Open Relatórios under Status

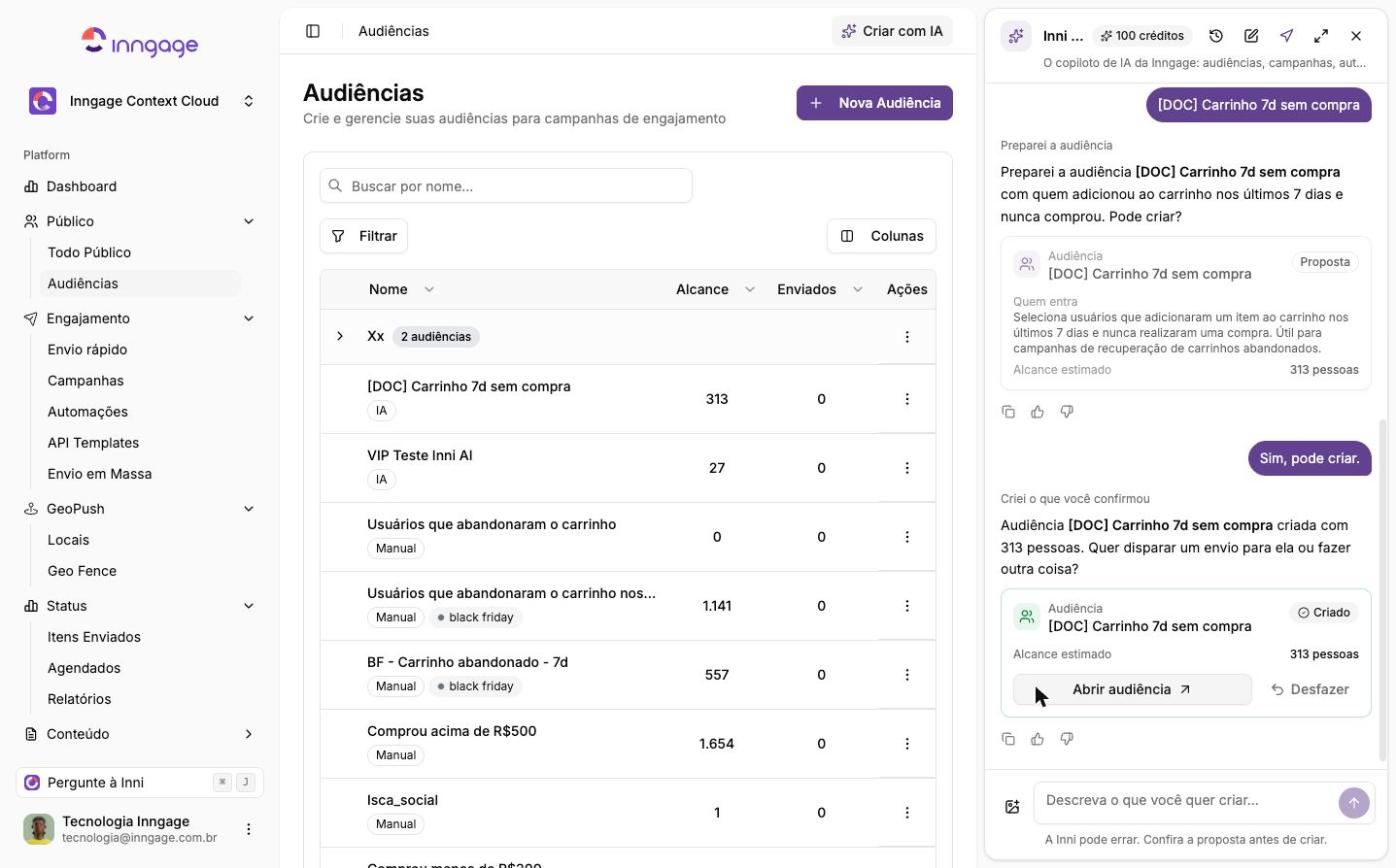[79, 699]
